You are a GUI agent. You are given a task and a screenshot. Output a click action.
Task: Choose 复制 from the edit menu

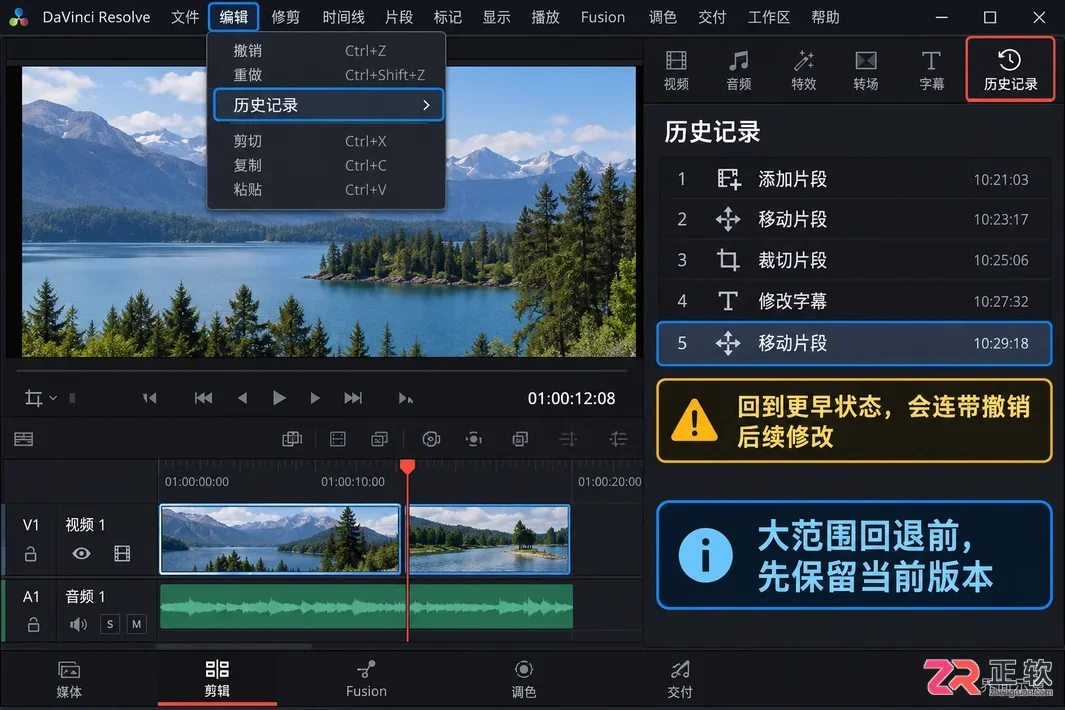click(x=327, y=165)
